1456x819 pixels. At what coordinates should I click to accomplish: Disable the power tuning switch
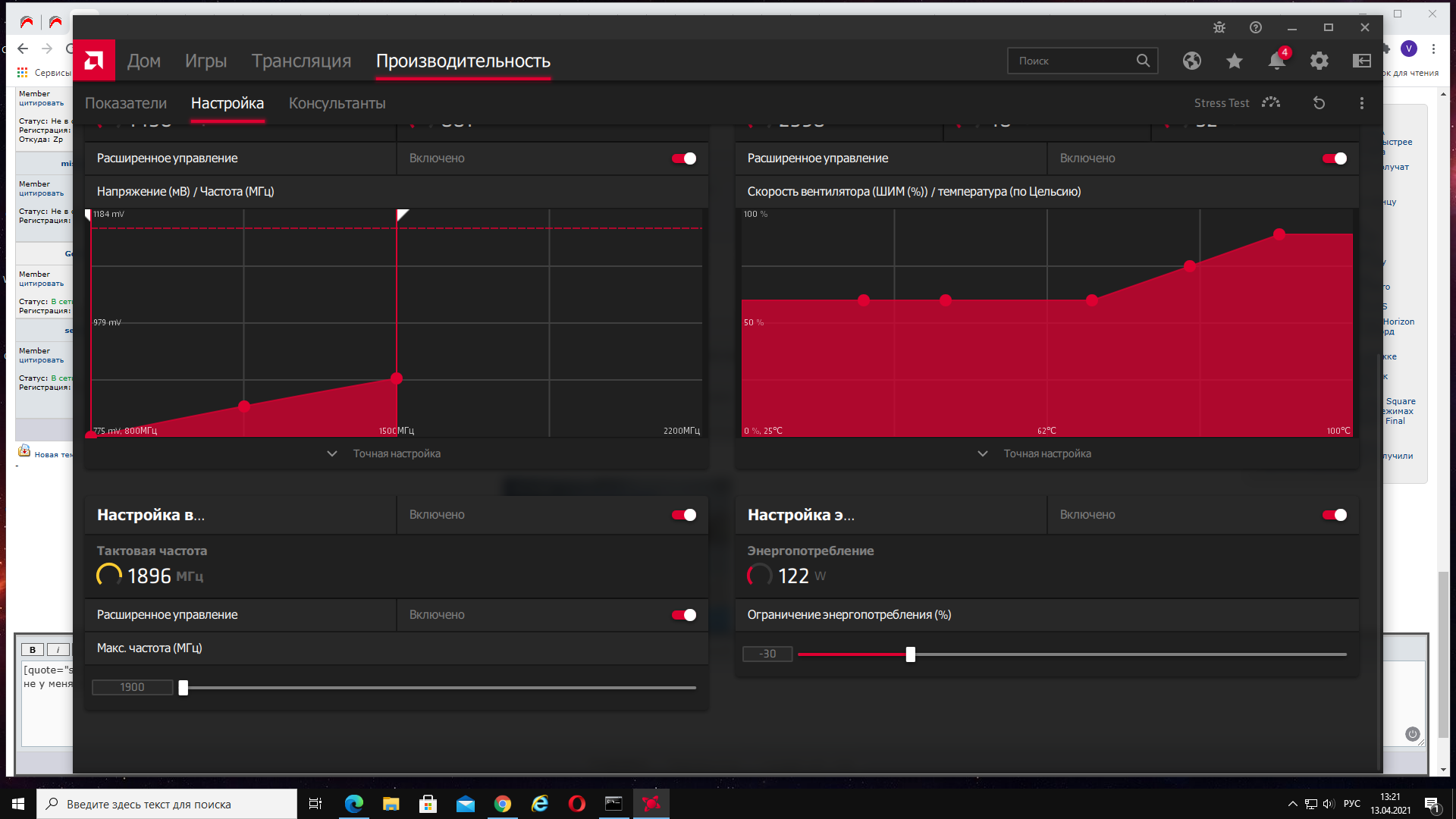pyautogui.click(x=1334, y=515)
